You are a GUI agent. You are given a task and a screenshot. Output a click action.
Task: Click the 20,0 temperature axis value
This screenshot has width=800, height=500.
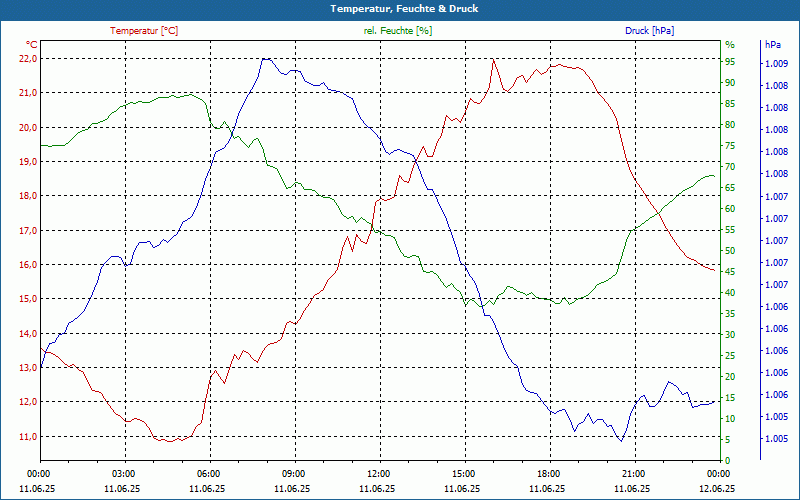(x=28, y=128)
